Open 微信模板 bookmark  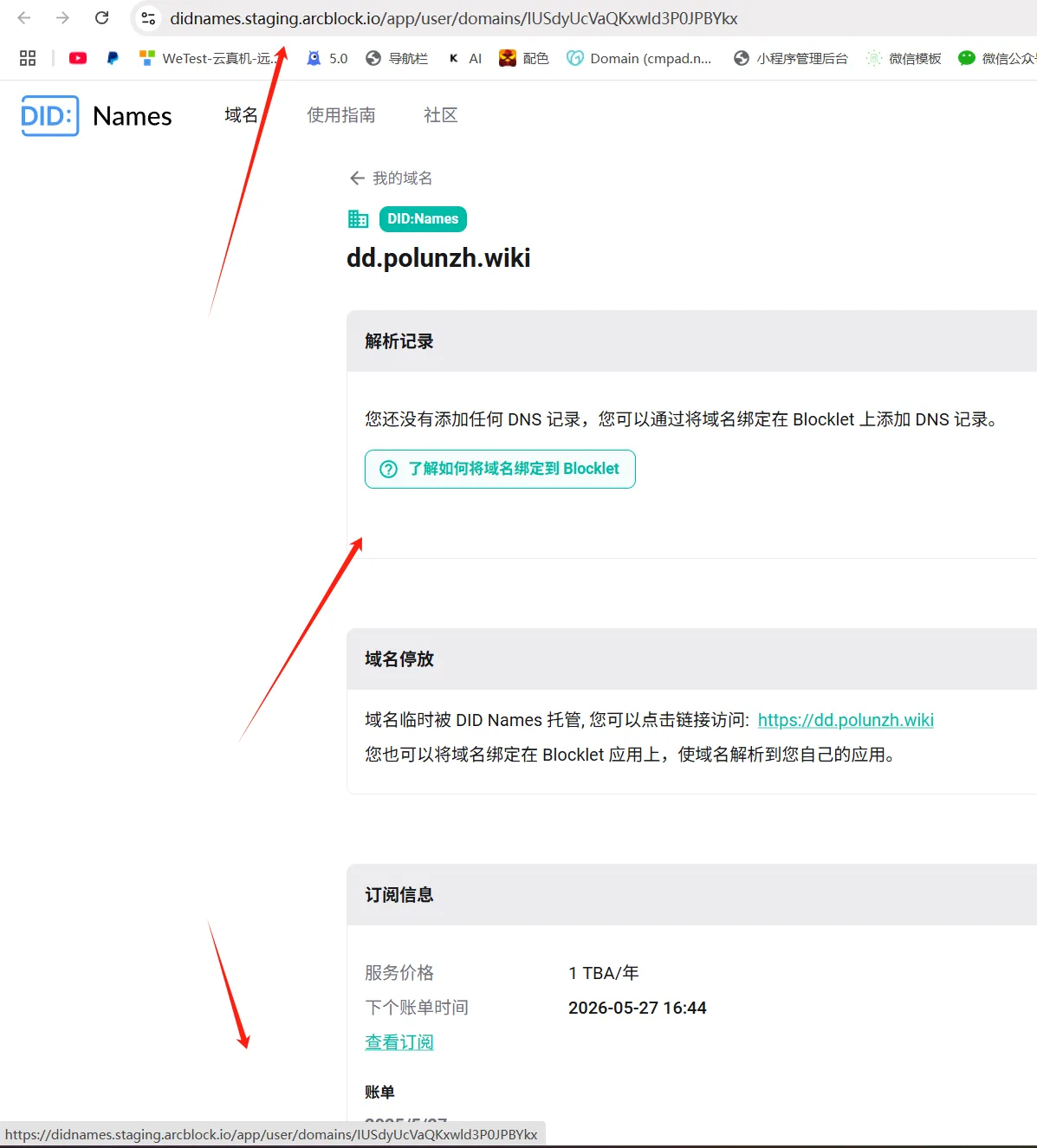point(904,58)
